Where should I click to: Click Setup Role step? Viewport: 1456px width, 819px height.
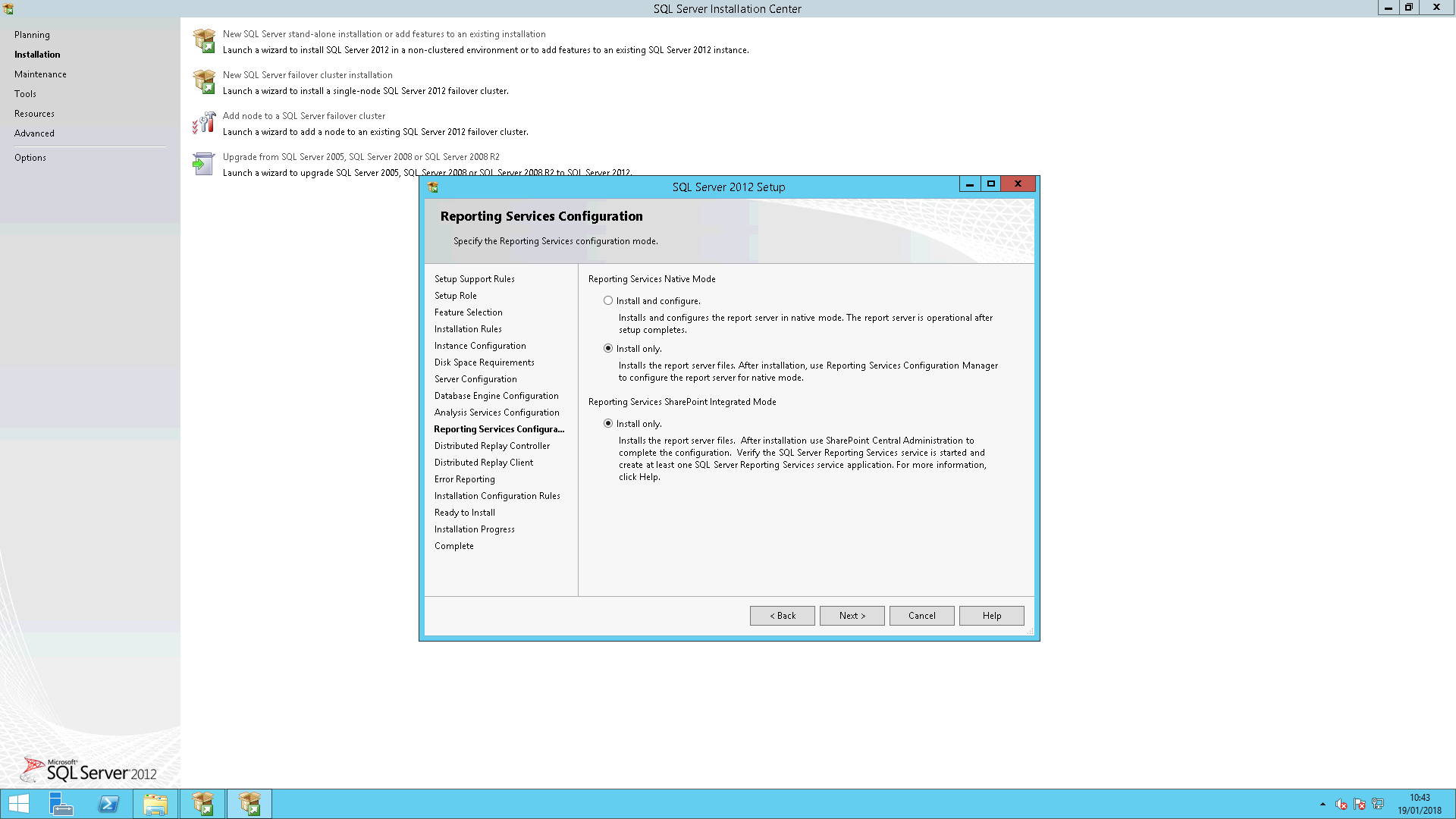[456, 296]
